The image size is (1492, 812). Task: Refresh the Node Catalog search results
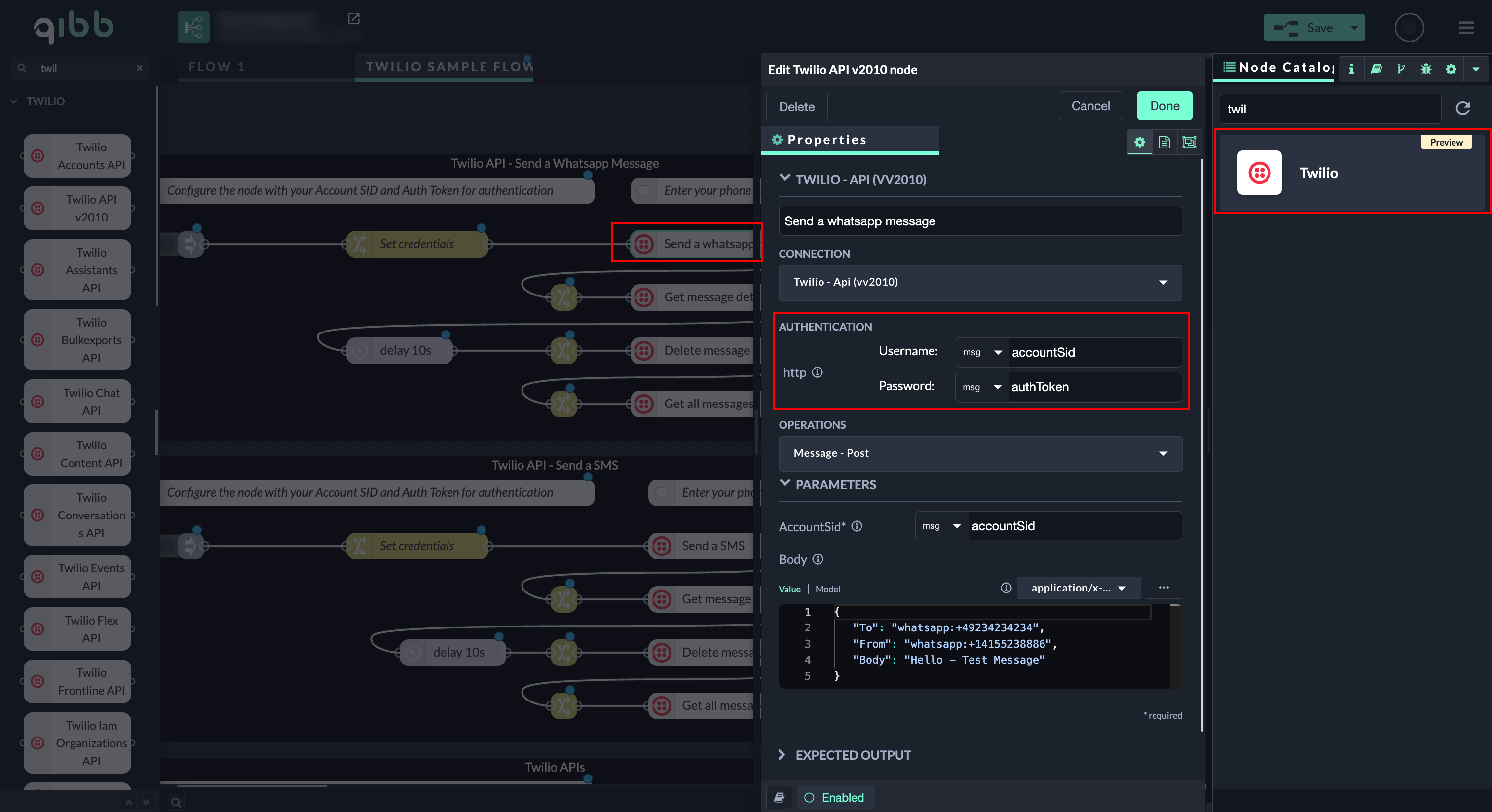[x=1462, y=109]
